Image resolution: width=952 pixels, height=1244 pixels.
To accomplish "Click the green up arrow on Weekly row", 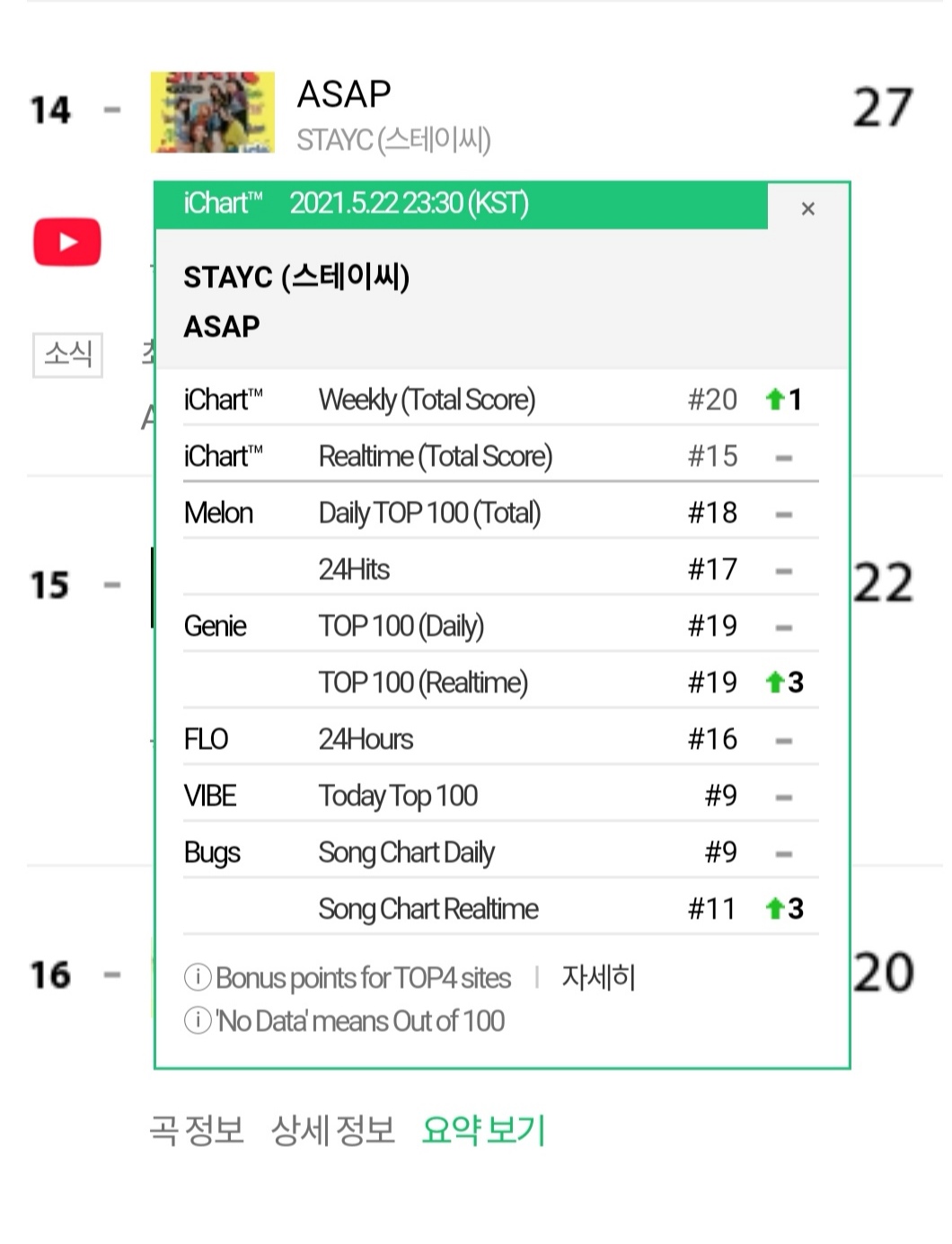I will pos(775,400).
